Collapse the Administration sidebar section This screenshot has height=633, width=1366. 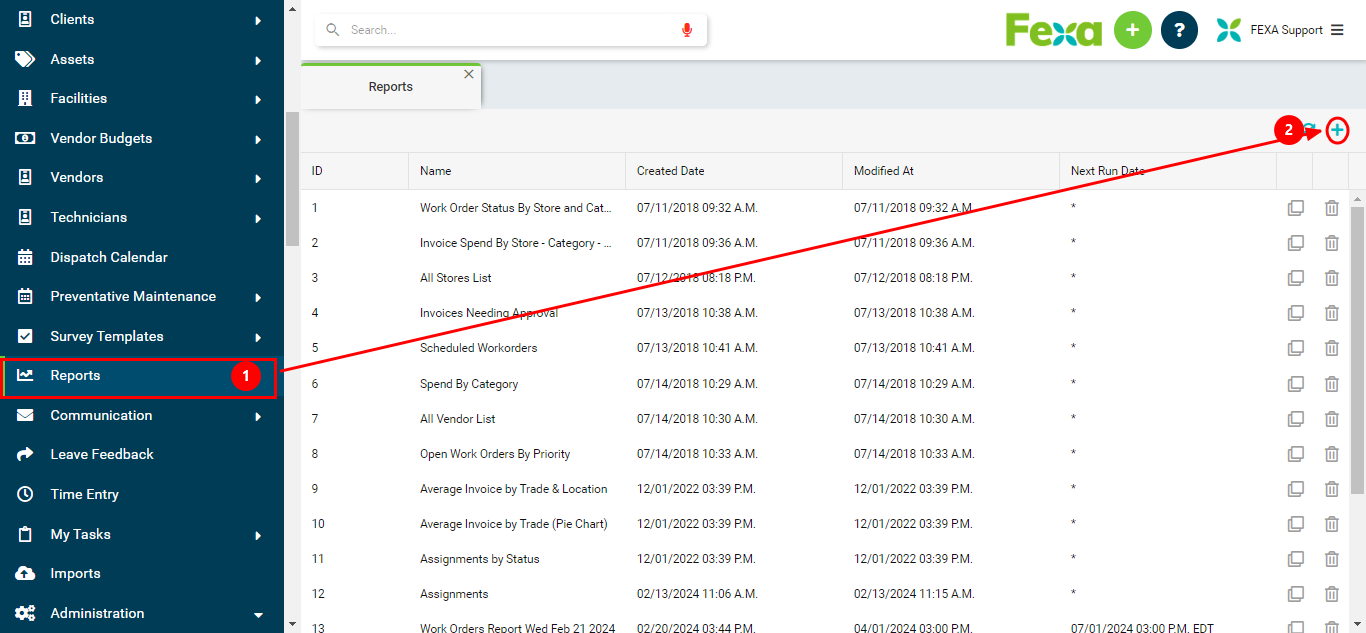(258, 614)
